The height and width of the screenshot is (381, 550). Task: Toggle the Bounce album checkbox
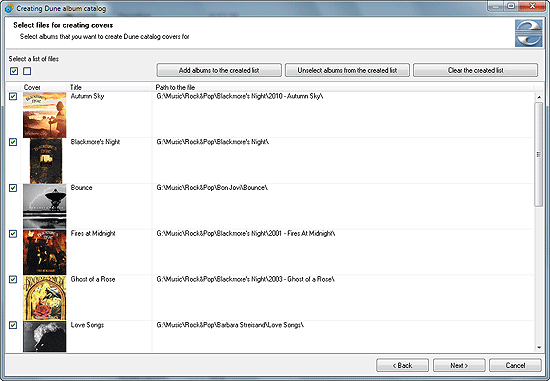pos(13,188)
